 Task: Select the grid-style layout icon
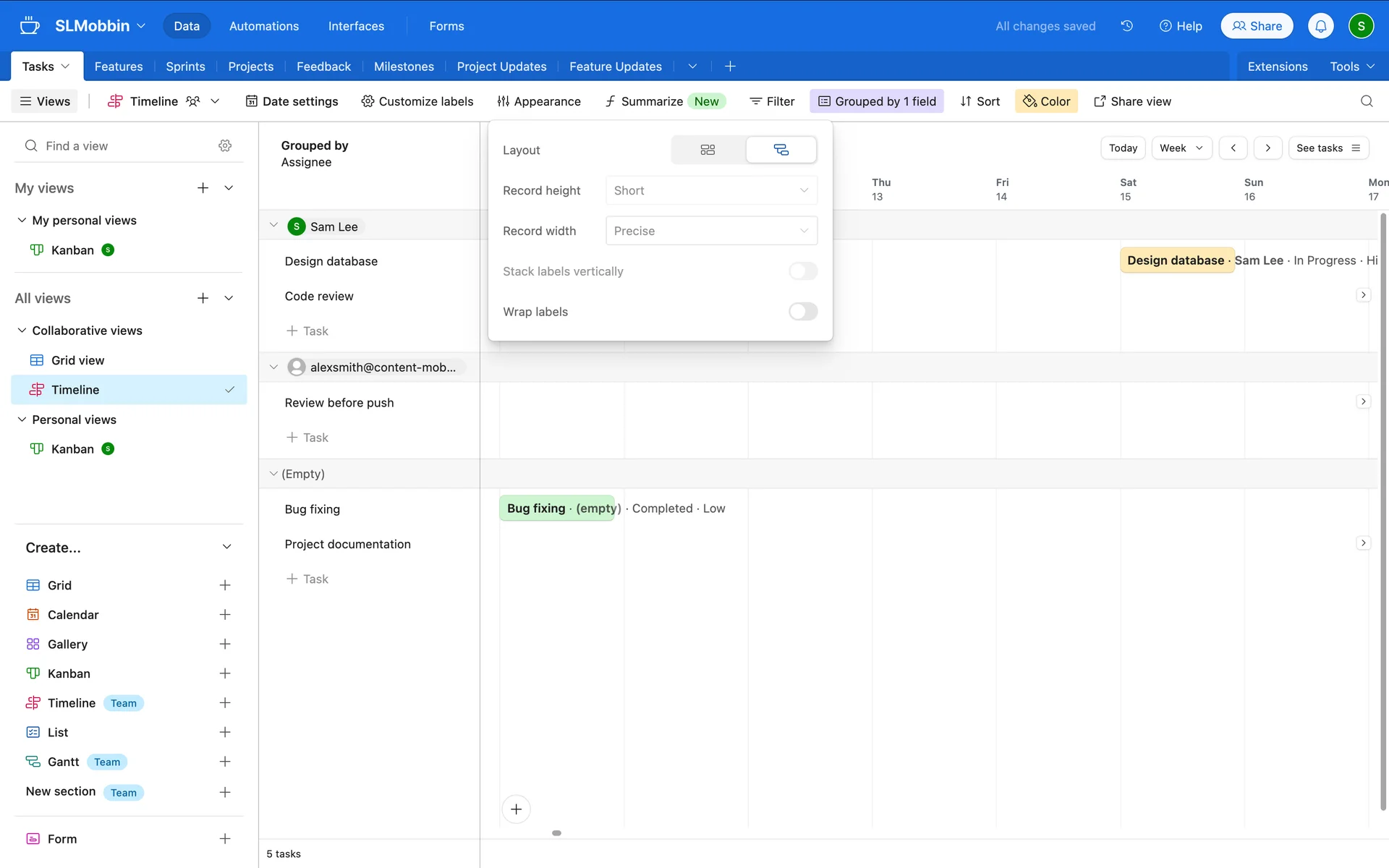(708, 150)
